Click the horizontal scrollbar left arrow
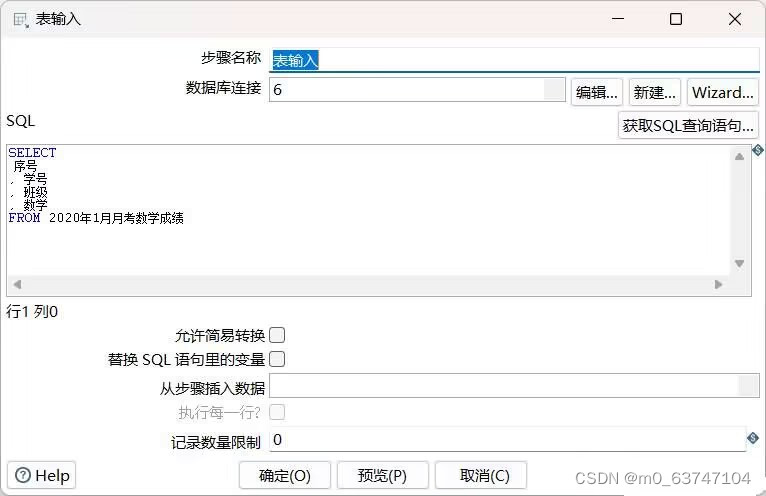 pos(18,284)
